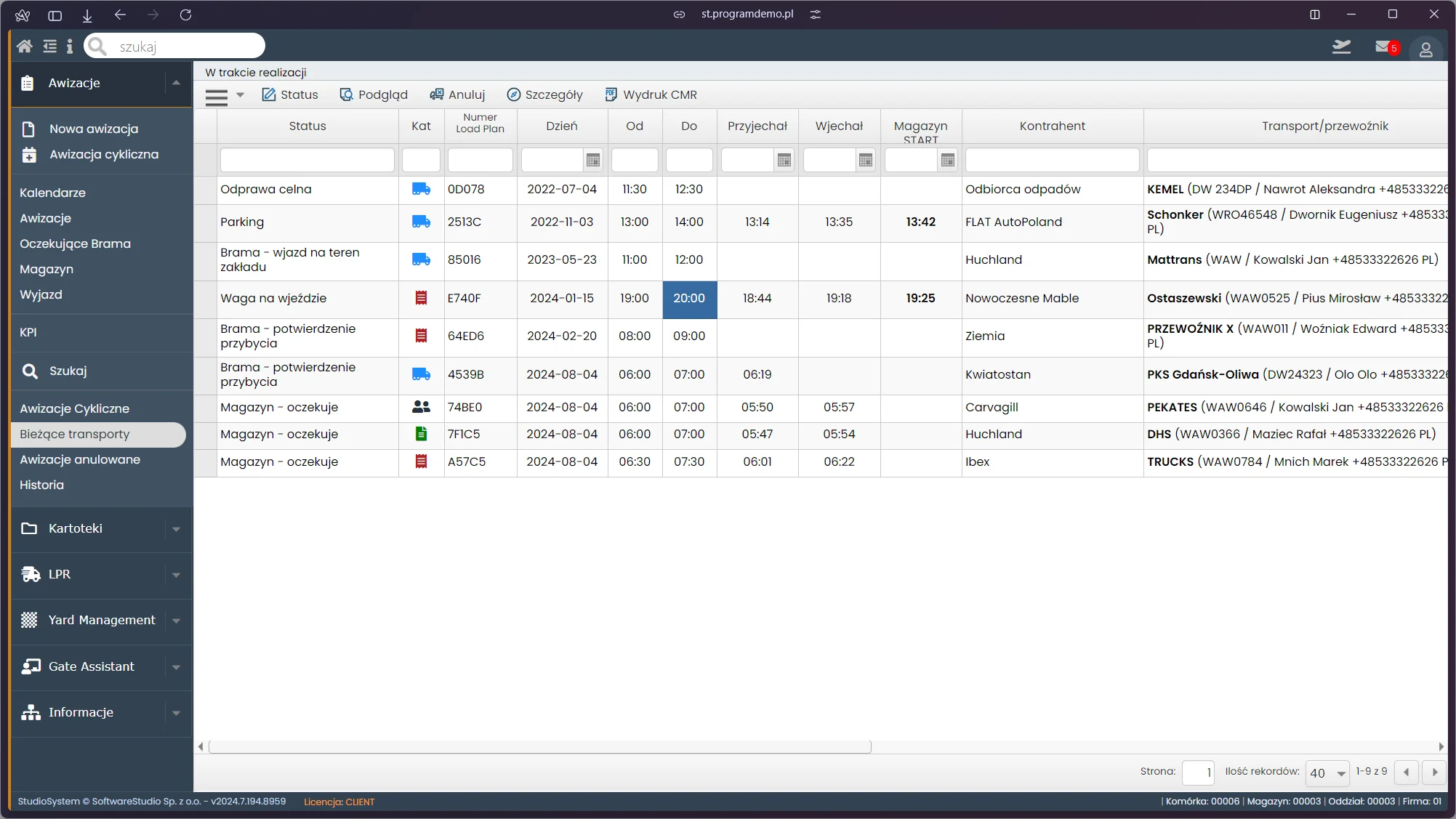This screenshot has height=819, width=1456.
Task: Click the Szczegóły (Details) toolbar icon
Action: point(545,94)
